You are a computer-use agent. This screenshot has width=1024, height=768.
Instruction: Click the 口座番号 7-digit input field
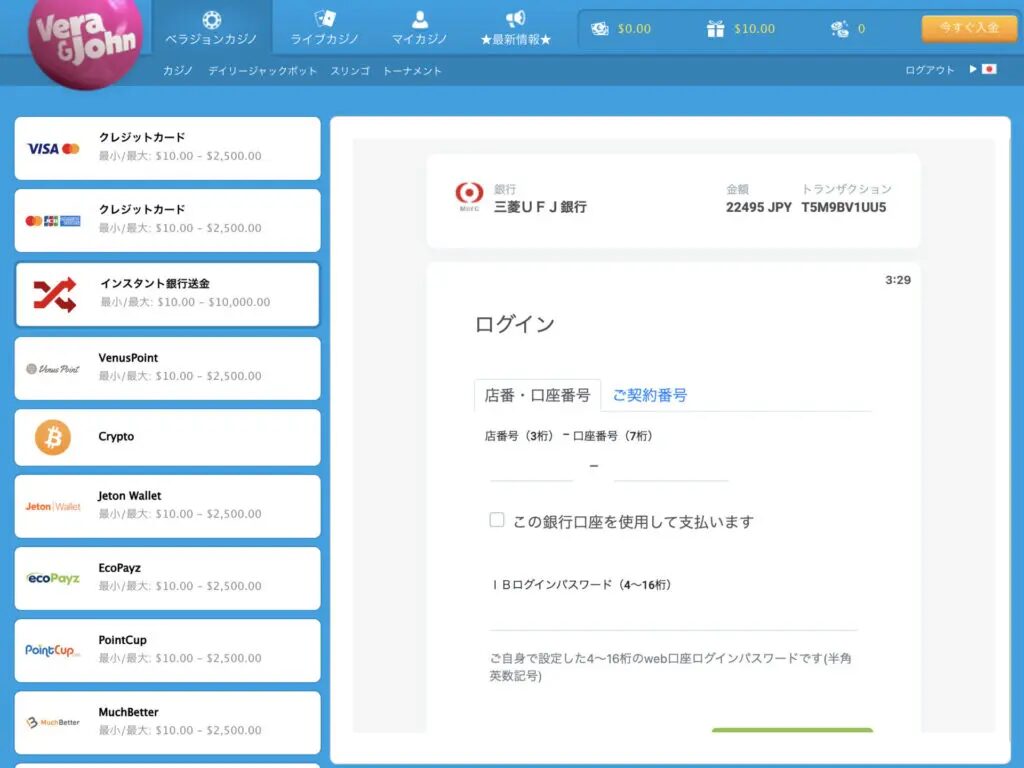671,468
